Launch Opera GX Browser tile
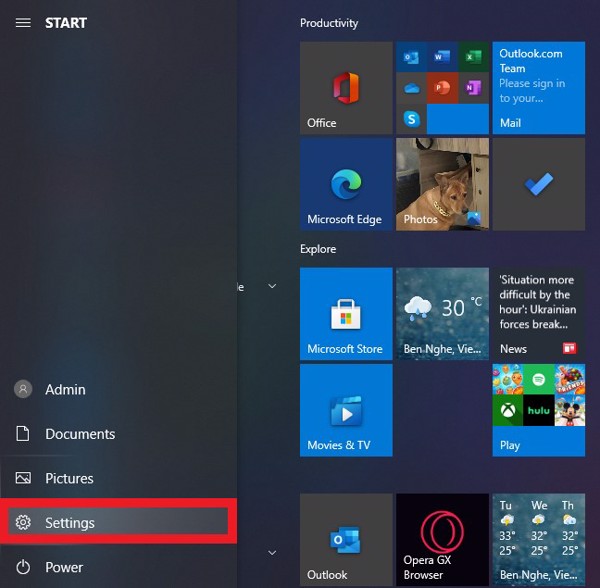The width and height of the screenshot is (600, 588). coord(442,539)
